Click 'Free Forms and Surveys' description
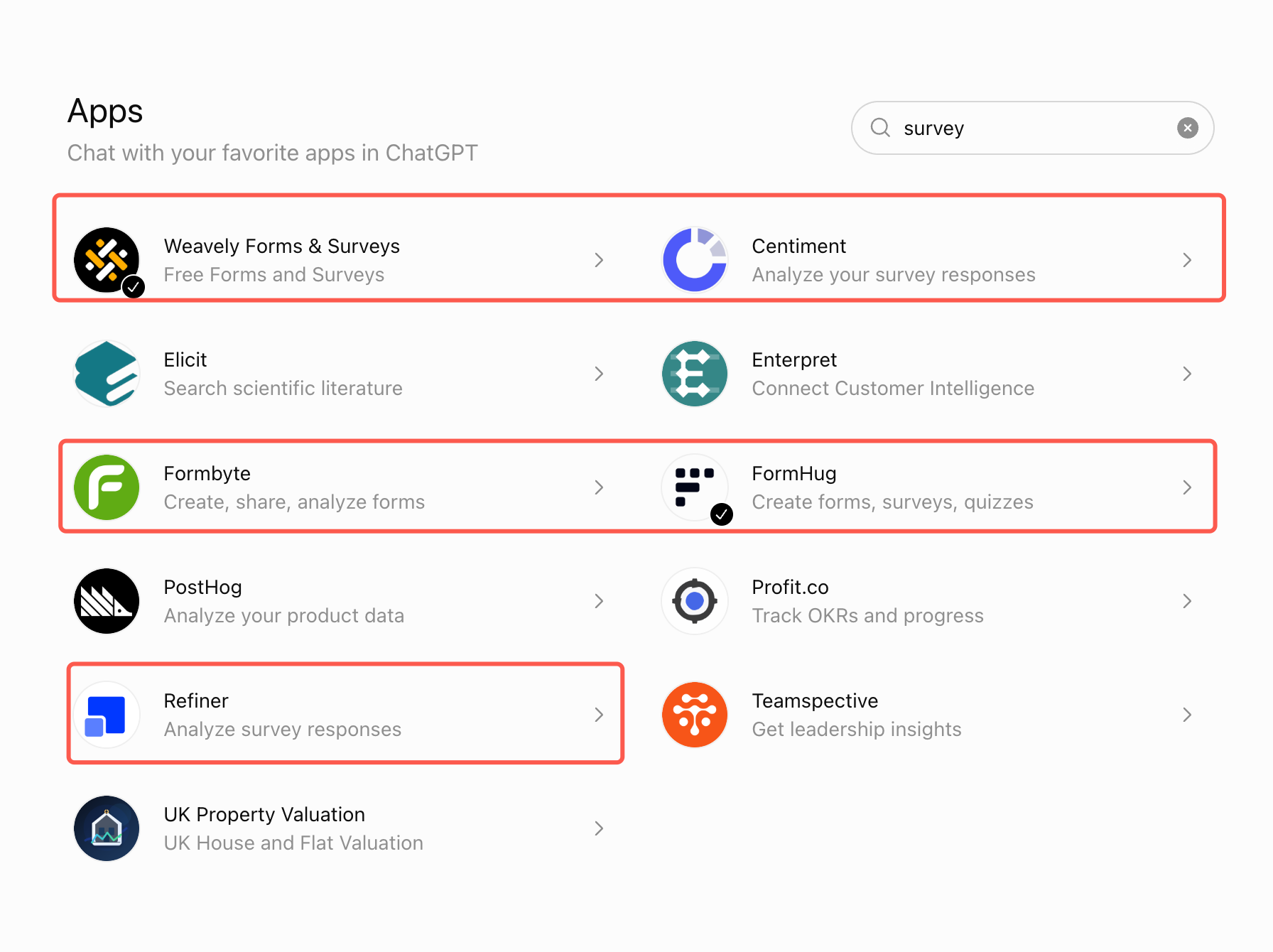The image size is (1273, 952). (274, 275)
